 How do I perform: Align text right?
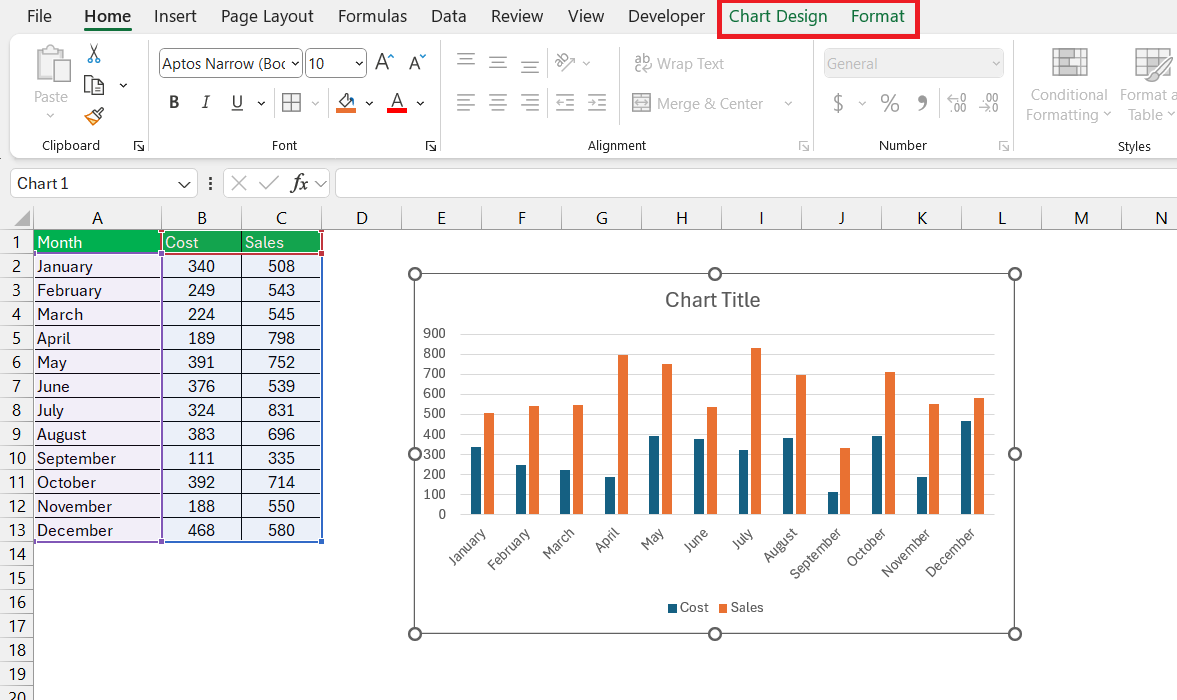tap(530, 103)
